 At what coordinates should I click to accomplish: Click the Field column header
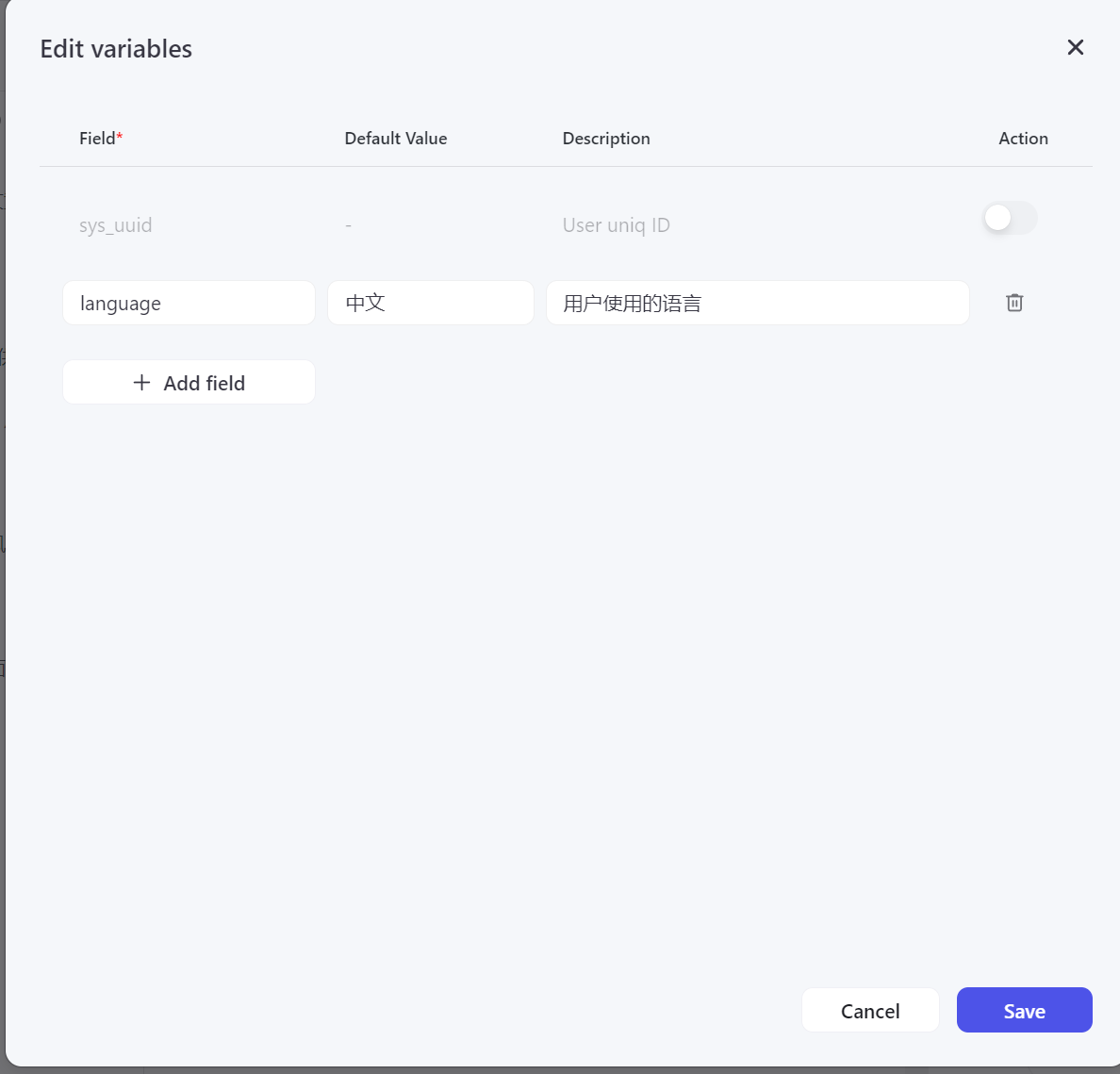(x=96, y=139)
